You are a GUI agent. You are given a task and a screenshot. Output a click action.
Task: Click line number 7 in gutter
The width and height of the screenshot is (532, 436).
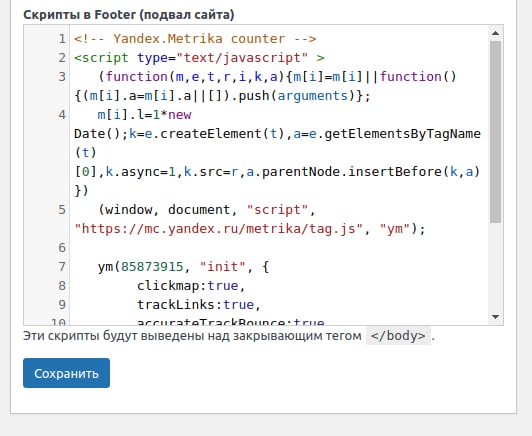pos(62,267)
